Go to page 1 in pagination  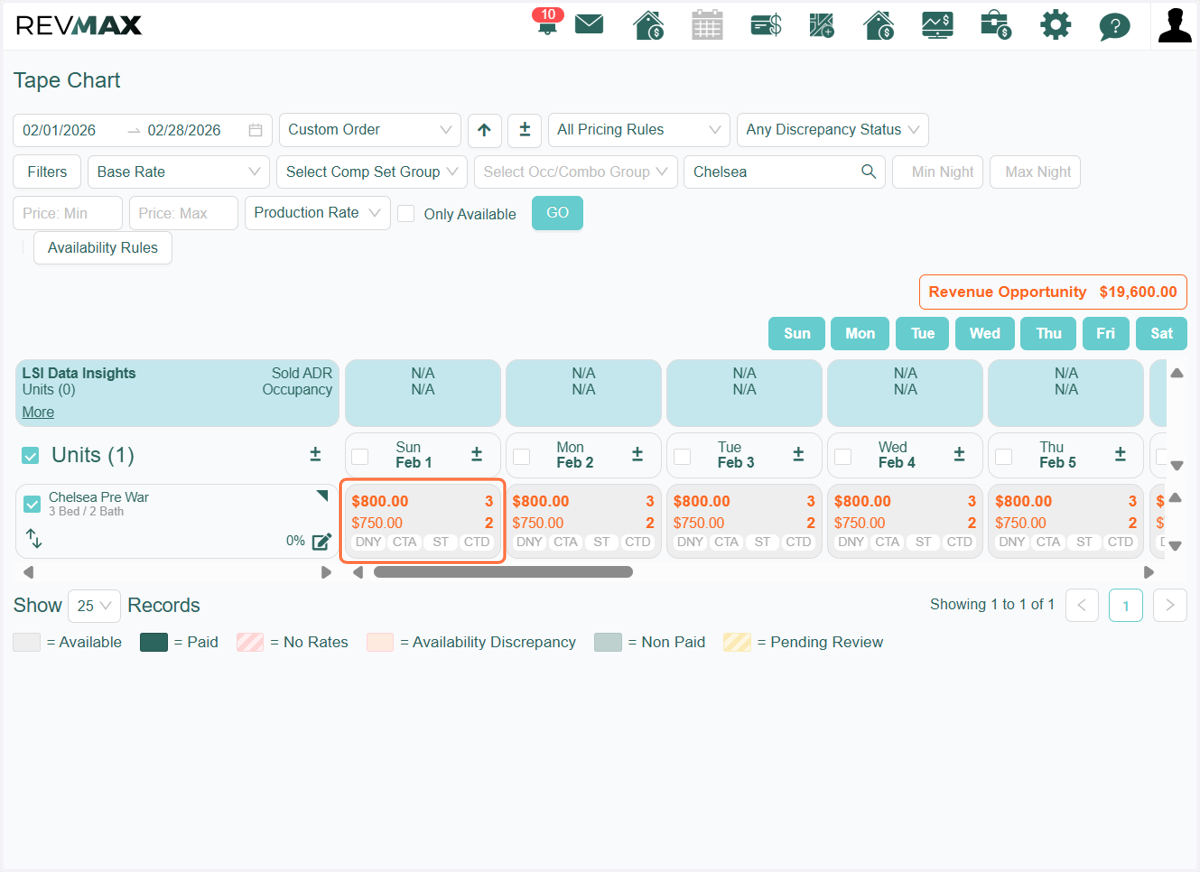click(1126, 605)
